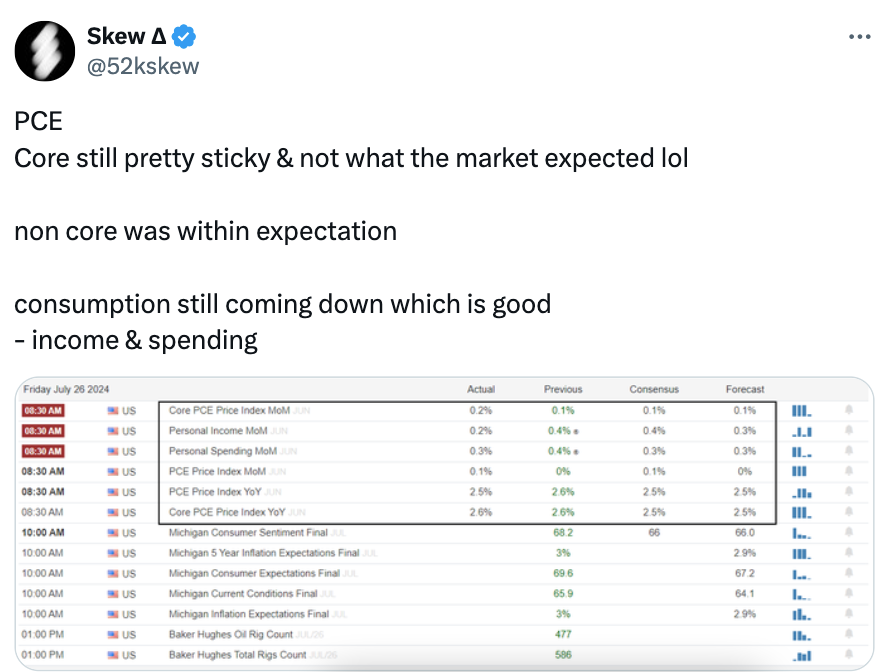
Task: Open the embedded economic calendar image
Action: tap(444, 524)
